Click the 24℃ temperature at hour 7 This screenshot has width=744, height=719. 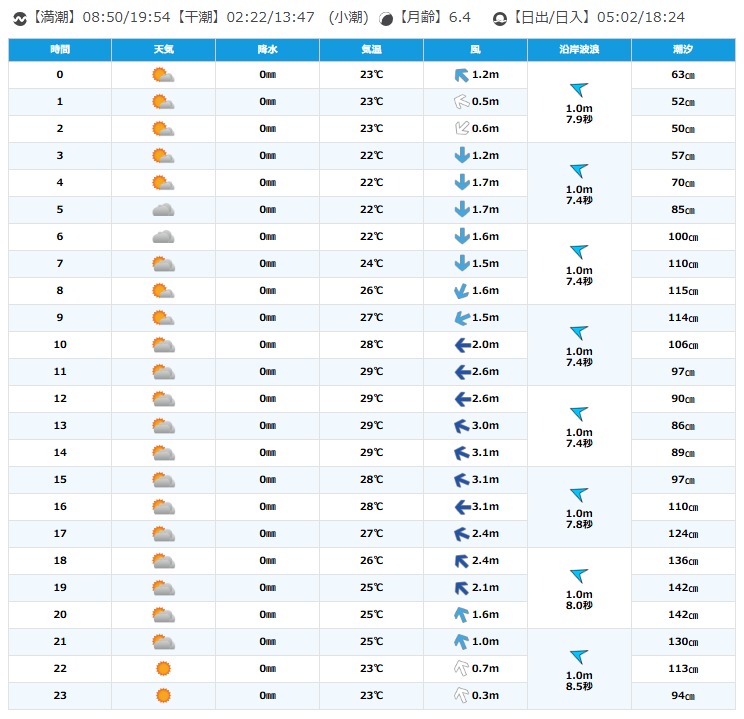[372, 263]
